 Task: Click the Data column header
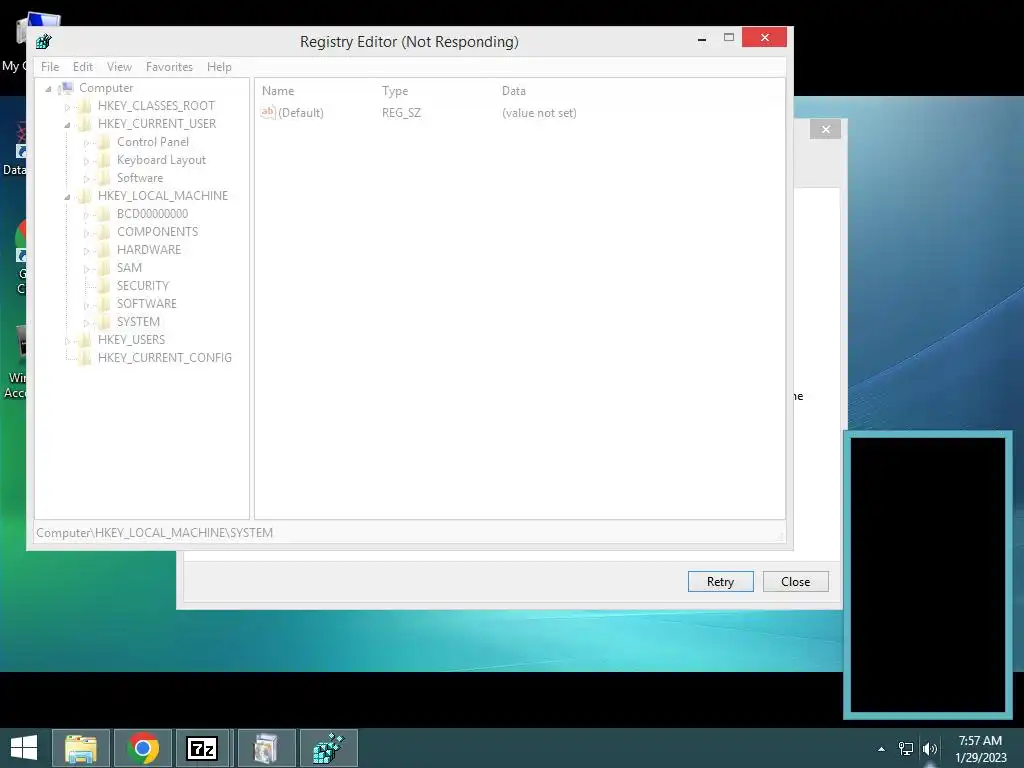coord(514,91)
